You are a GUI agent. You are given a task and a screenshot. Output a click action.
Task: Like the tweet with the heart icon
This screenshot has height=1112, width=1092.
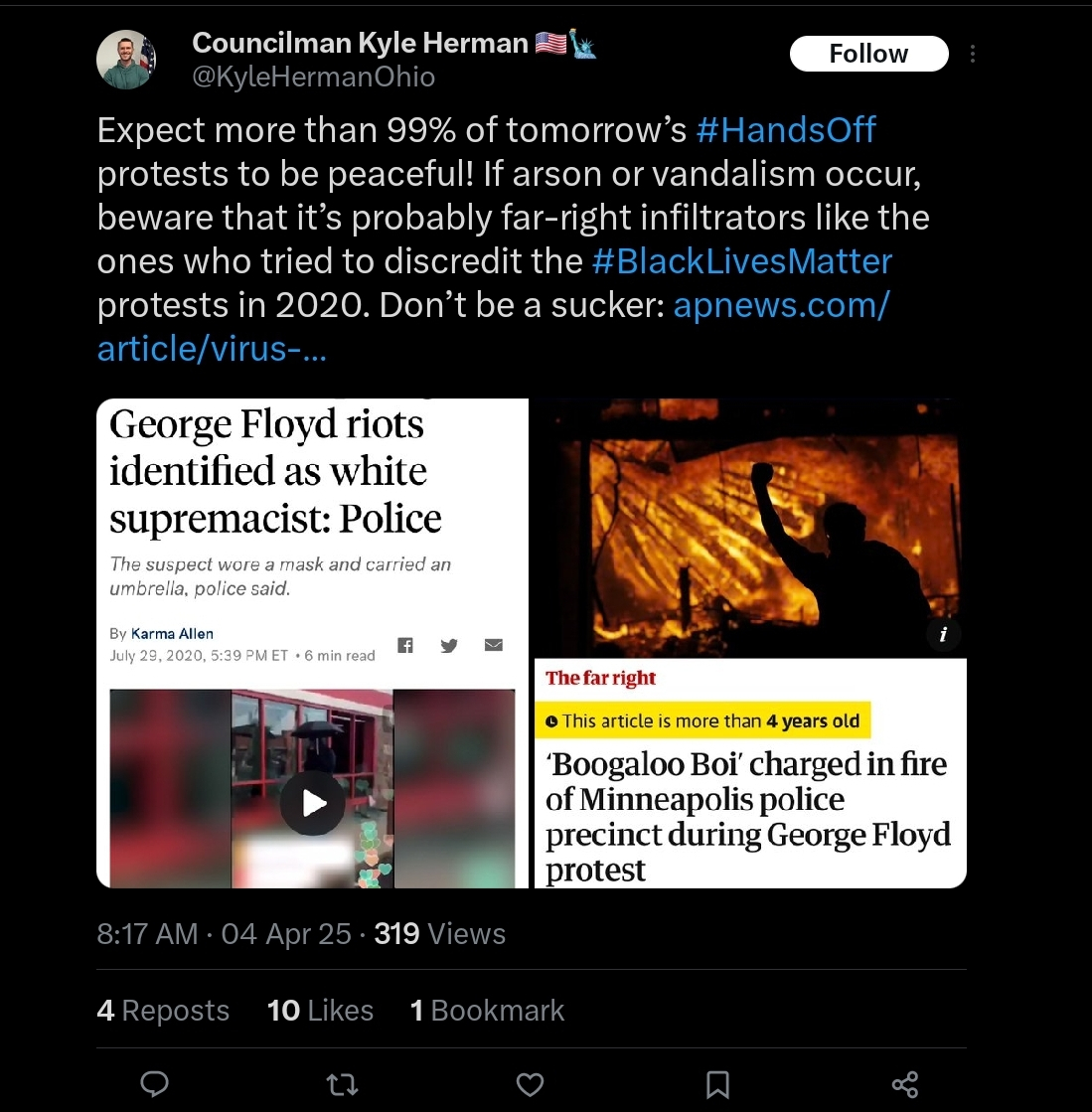pyautogui.click(x=530, y=1084)
